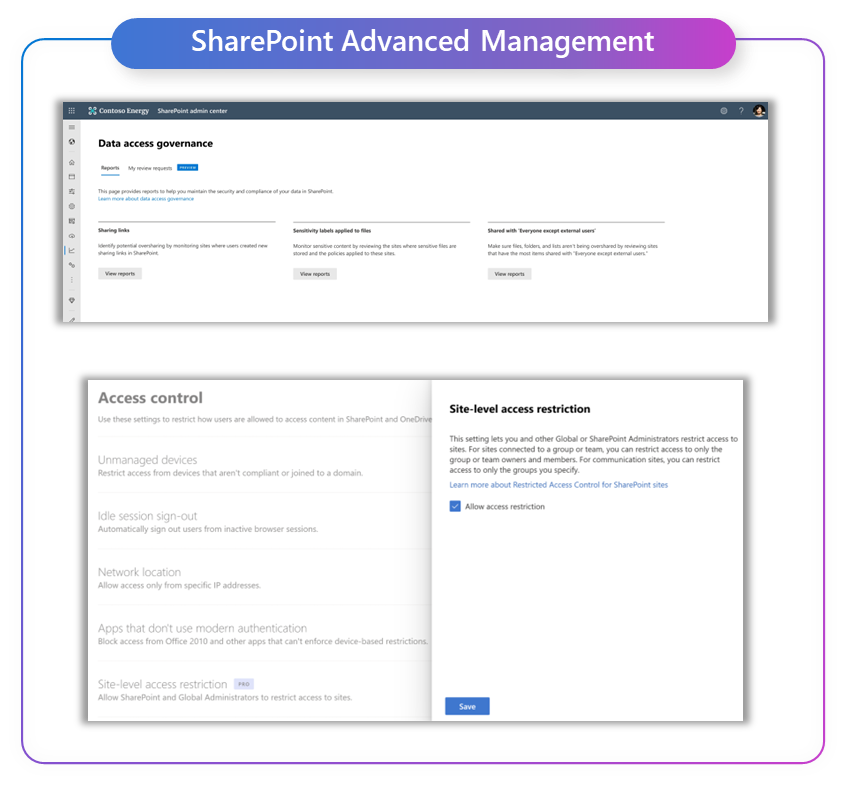The image size is (846, 785).
Task: View reports for Sharing links
Action: click(x=120, y=274)
